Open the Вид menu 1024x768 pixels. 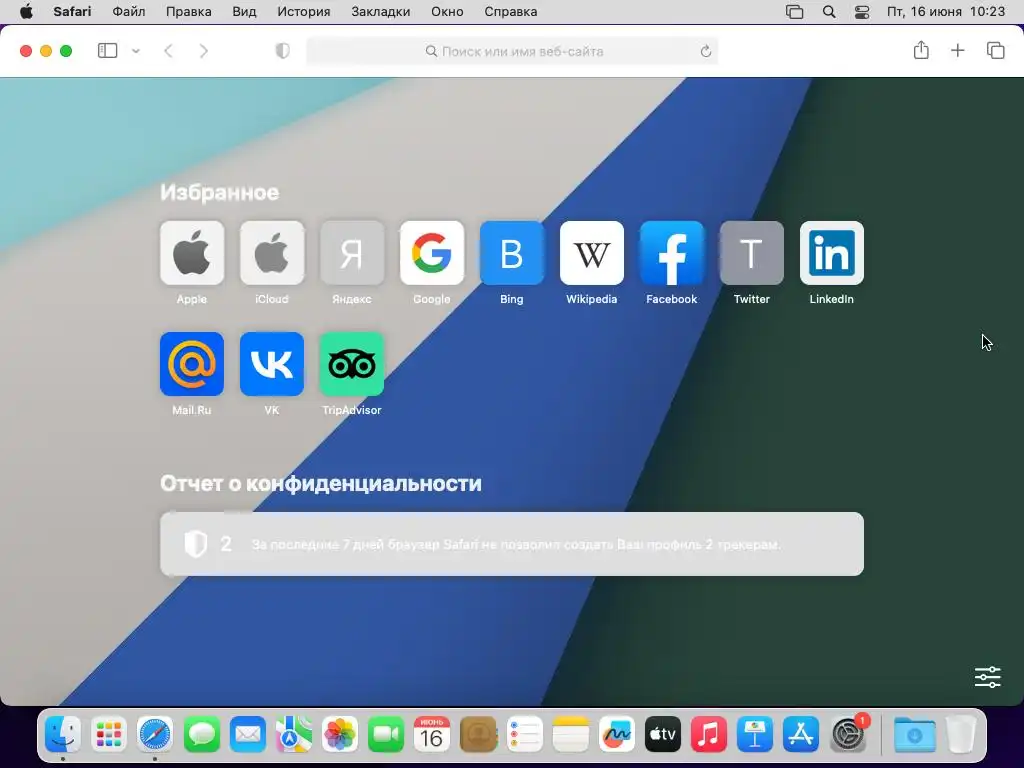pos(244,11)
